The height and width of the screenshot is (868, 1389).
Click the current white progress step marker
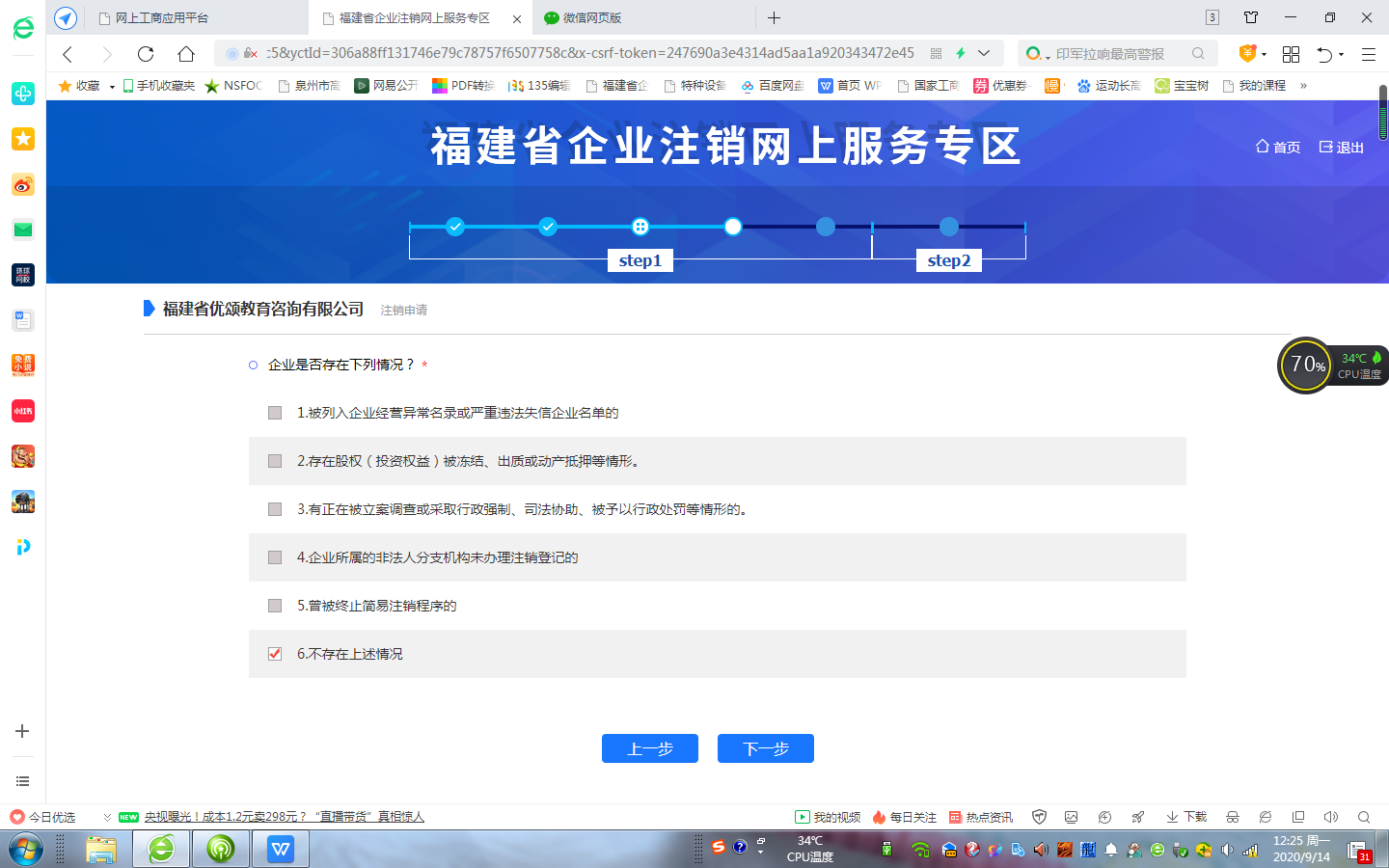[733, 227]
